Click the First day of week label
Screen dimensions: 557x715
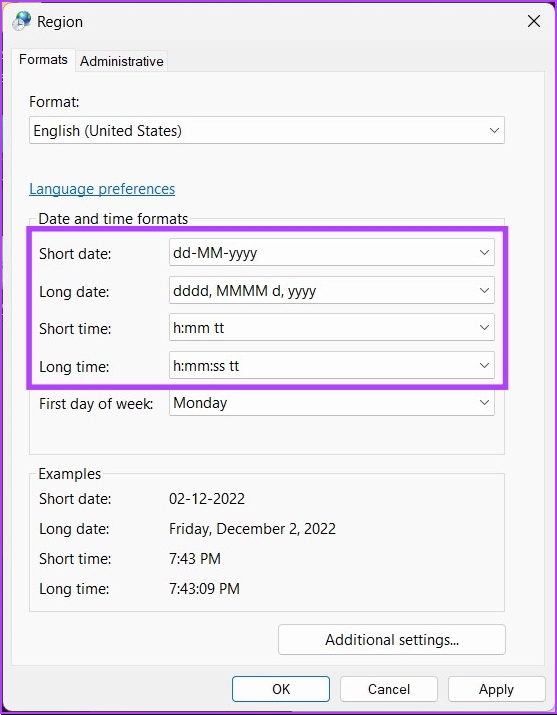click(x=96, y=404)
